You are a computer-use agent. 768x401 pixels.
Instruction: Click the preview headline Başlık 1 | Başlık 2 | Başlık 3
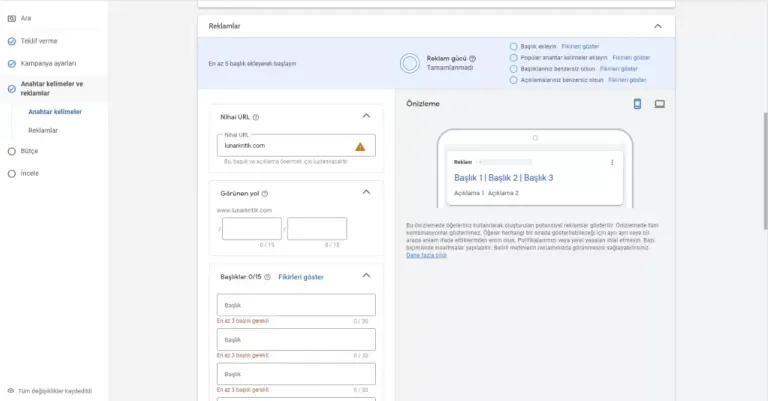[504, 178]
